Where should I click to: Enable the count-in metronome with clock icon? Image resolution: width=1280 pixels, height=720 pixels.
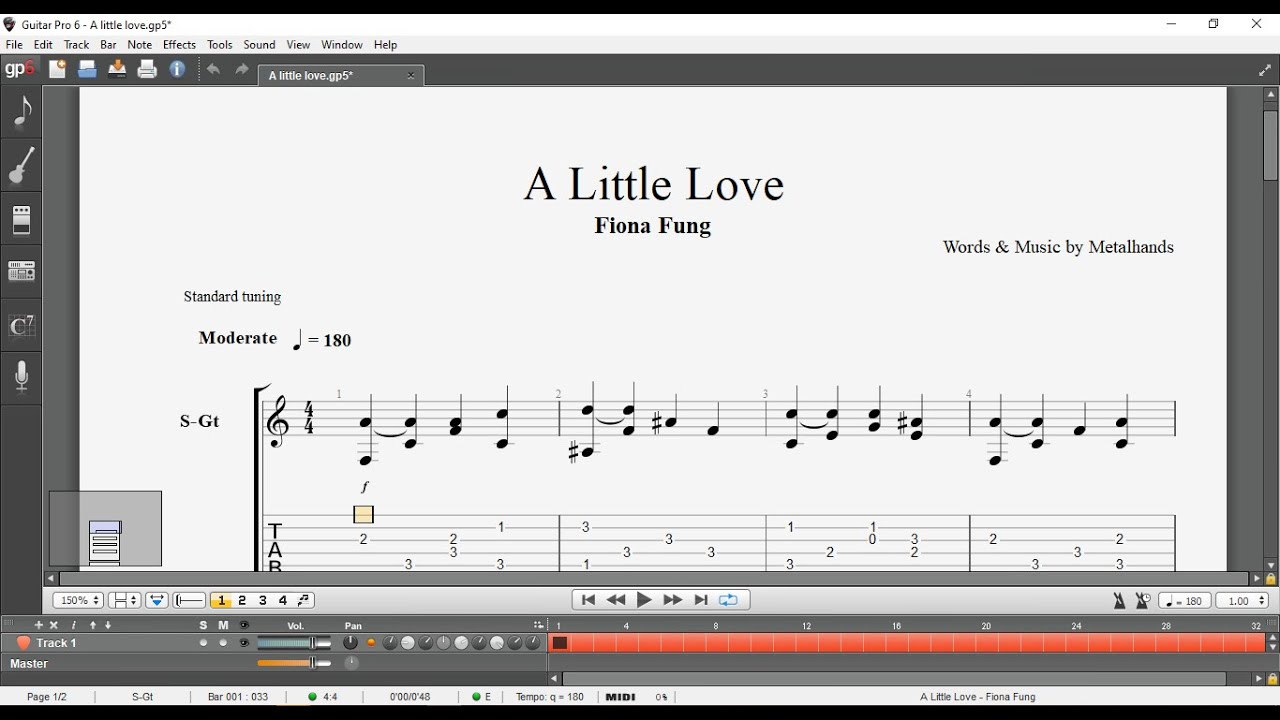[1143, 601]
